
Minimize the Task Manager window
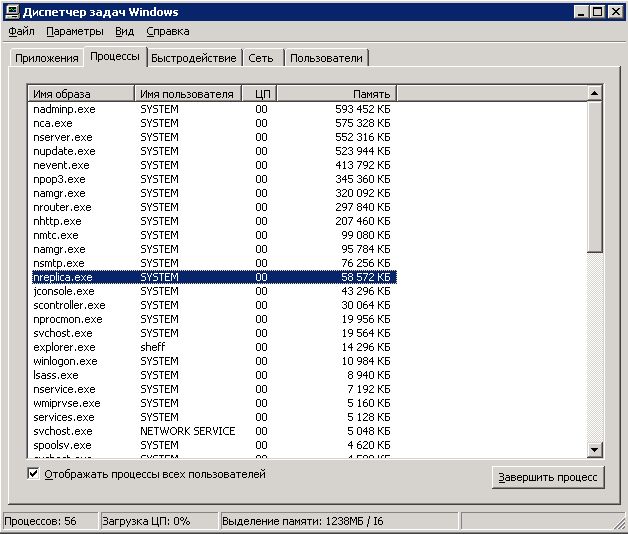click(582, 12)
